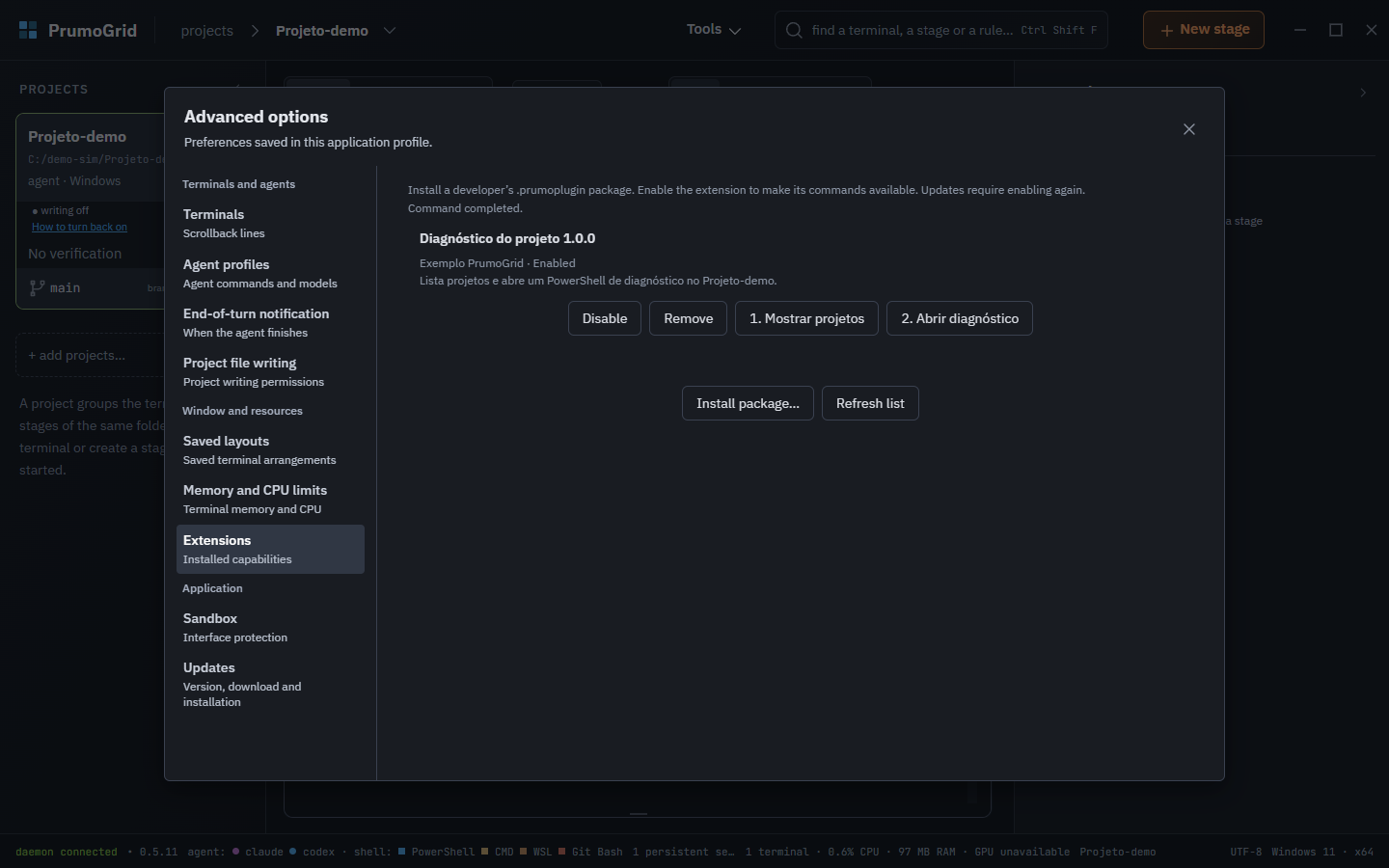This screenshot has width=1389, height=868.
Task: Refresh the extensions list
Action: tap(870, 403)
